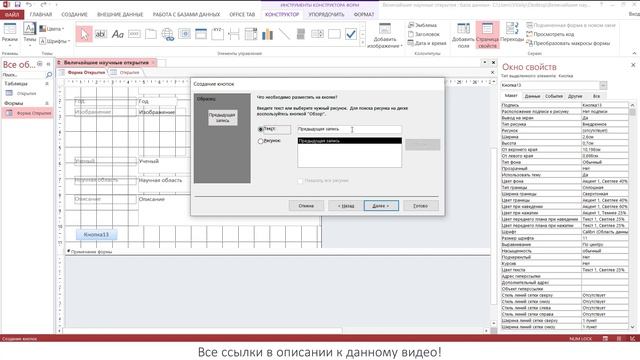Insert Эмблема logo into form header

423,25
